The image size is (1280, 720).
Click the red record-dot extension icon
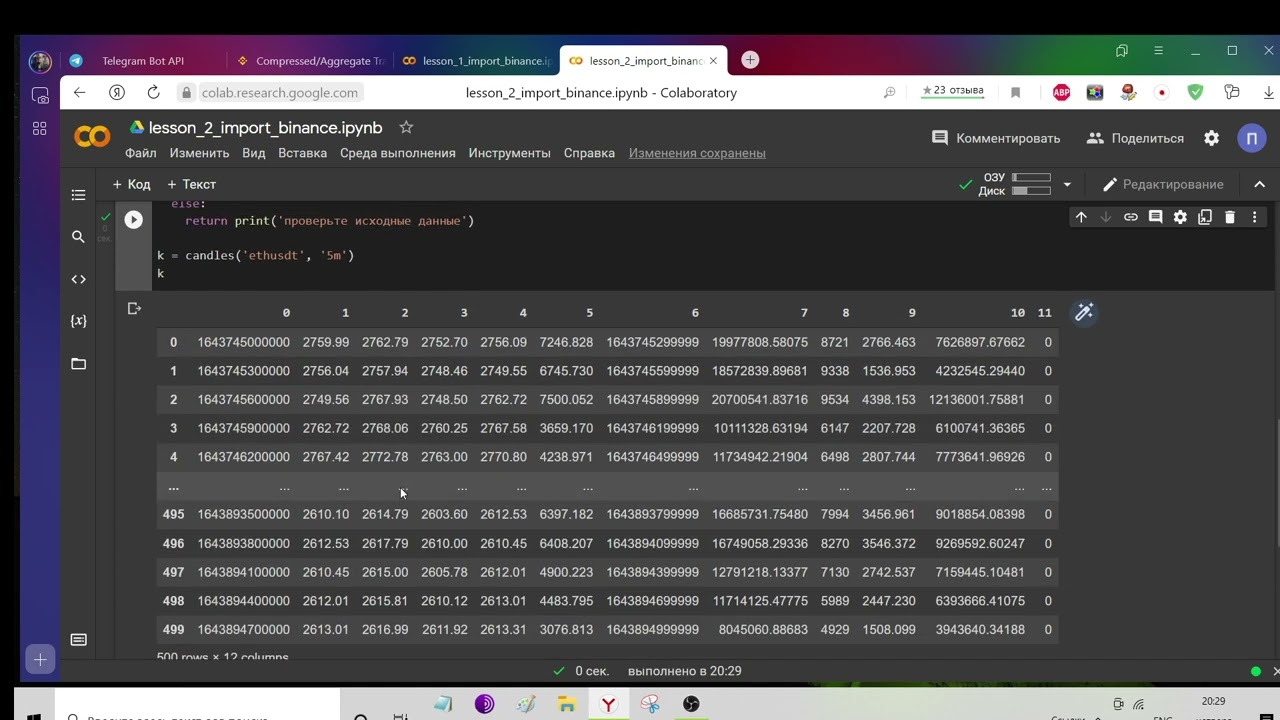(1161, 92)
